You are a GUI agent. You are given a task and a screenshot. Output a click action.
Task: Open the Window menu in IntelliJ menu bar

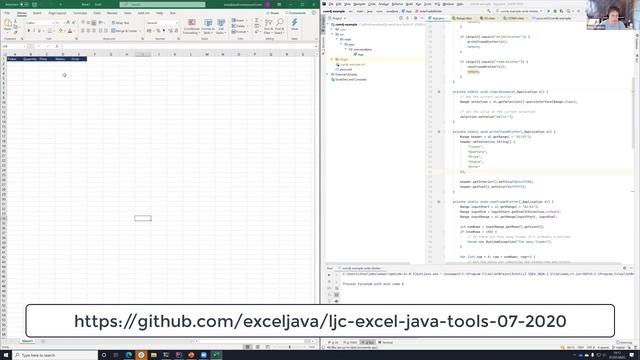click(x=448, y=4)
